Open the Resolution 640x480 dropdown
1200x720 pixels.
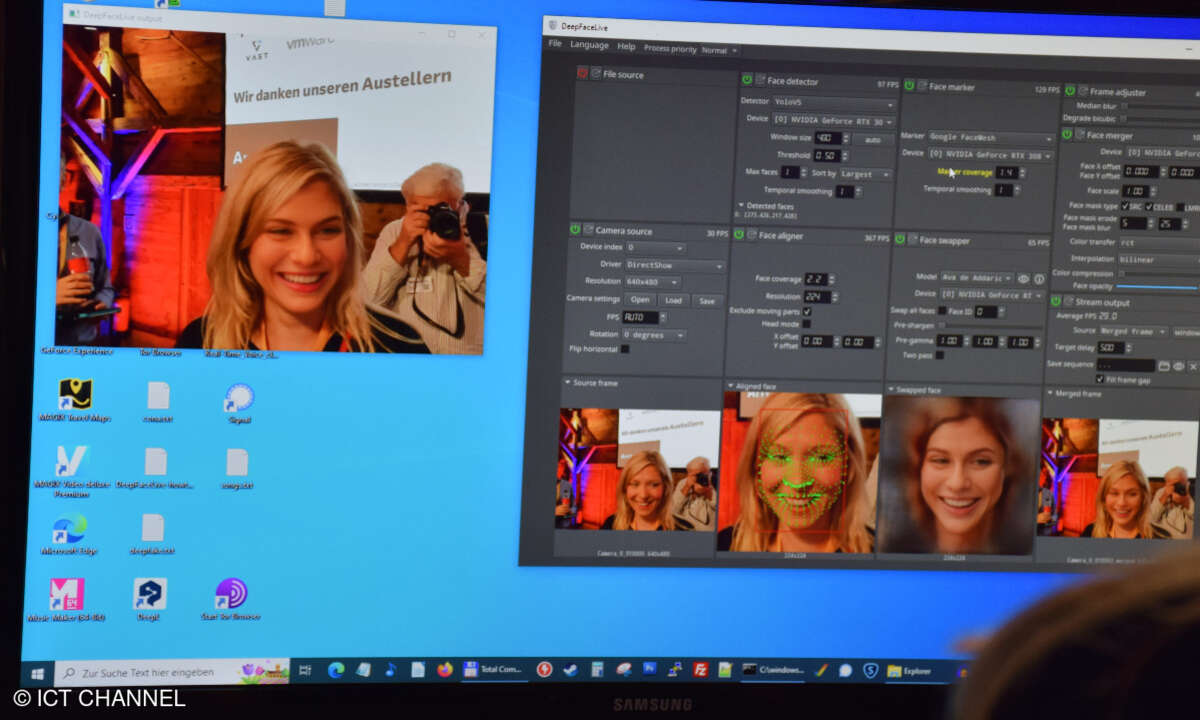click(x=653, y=282)
